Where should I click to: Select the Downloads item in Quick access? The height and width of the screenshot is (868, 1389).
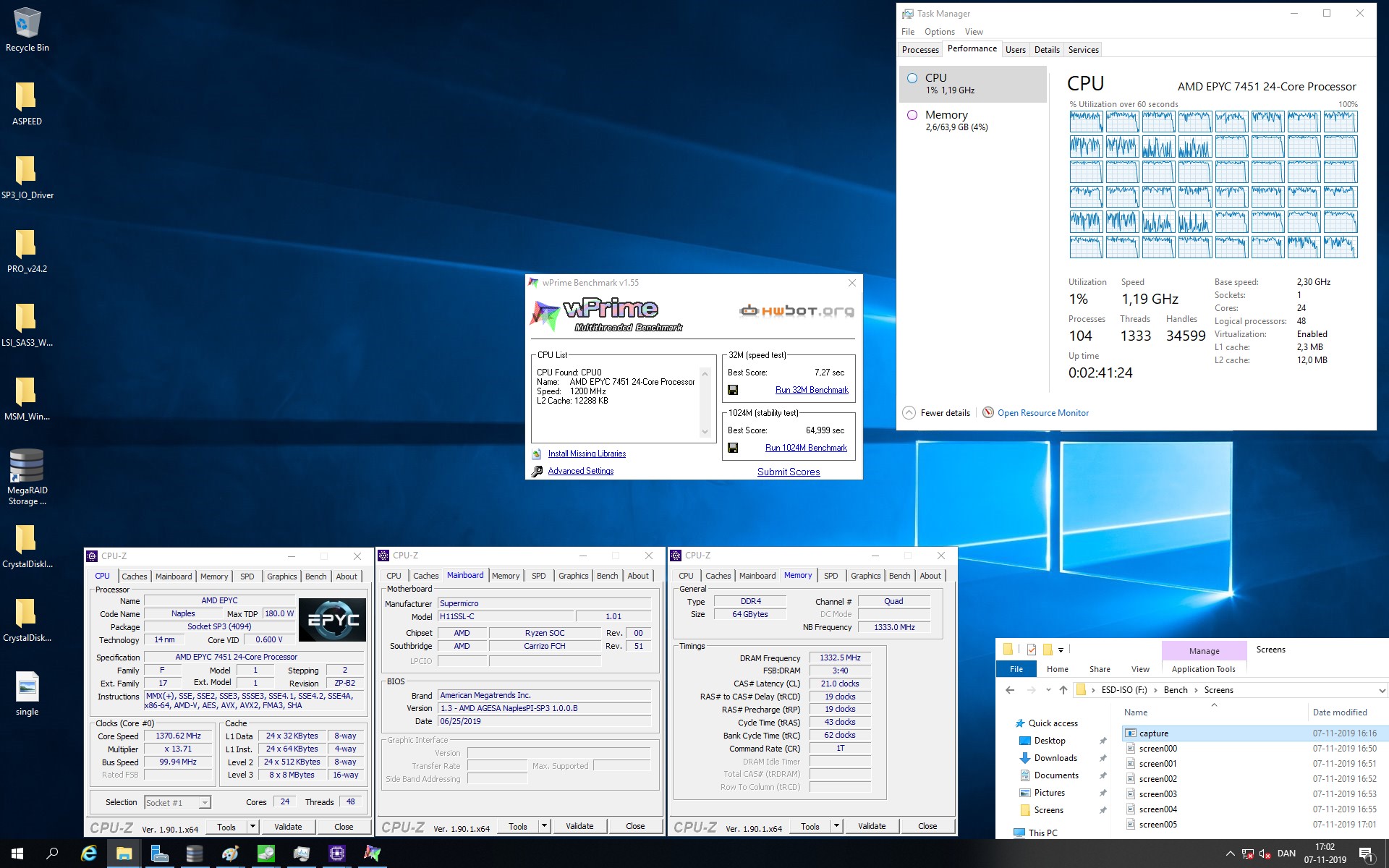tap(1055, 758)
